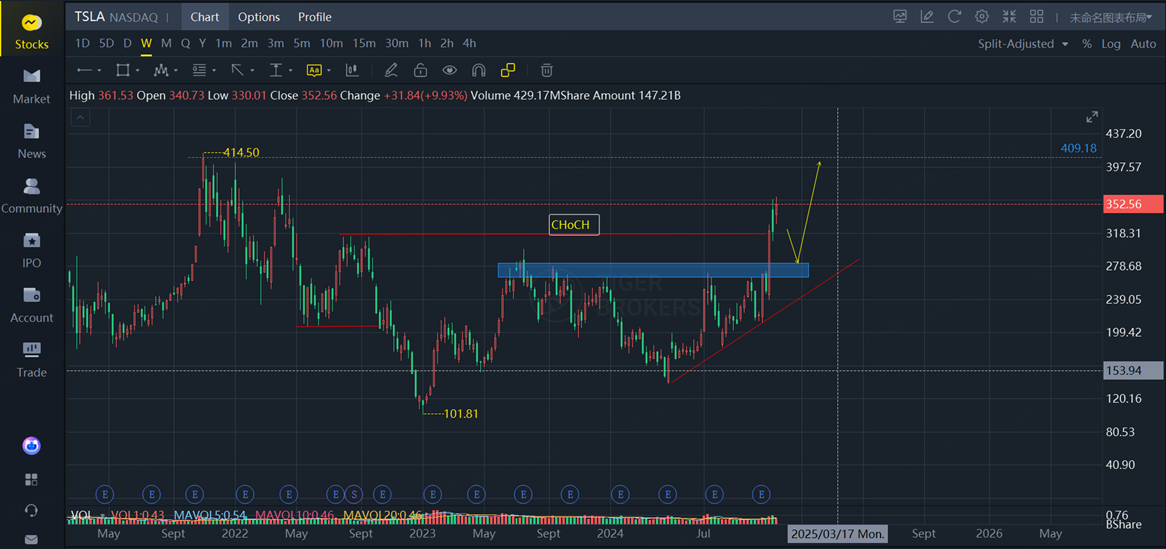This screenshot has height=549, width=1166.
Task: Open the multi-chart grid layout icon
Action: tap(1037, 16)
